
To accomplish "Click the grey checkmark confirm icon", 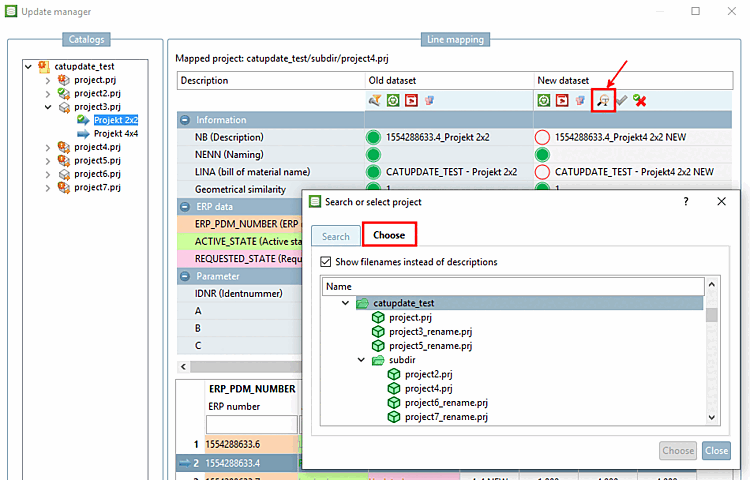I will [621, 100].
